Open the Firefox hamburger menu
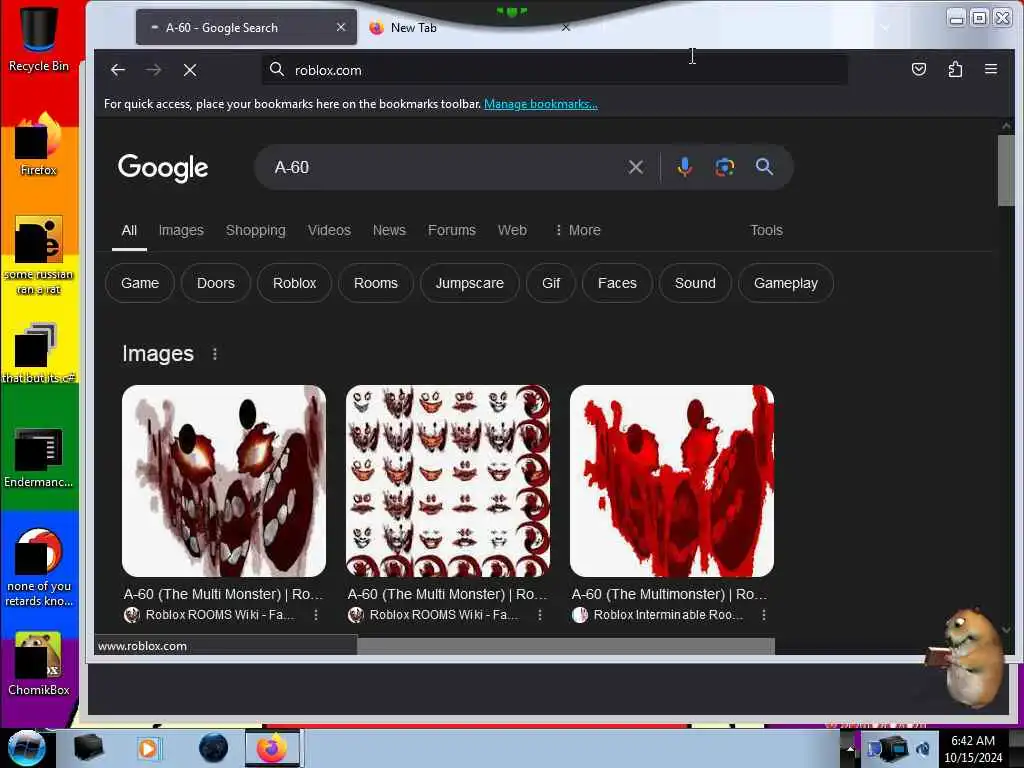The height and width of the screenshot is (768, 1024). pyautogui.click(x=991, y=69)
